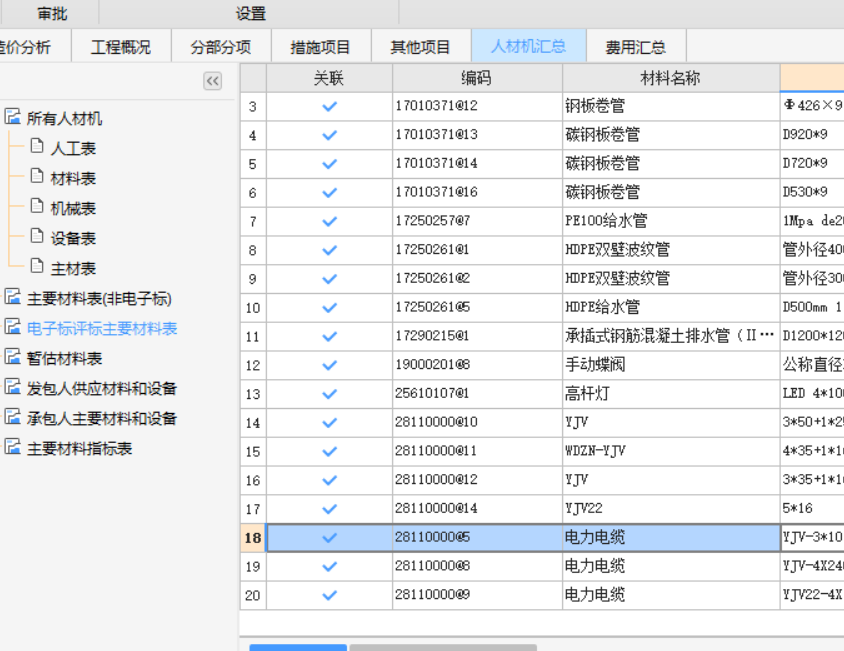Click the 关联 column header
Viewport: 844px width, 651px height.
(x=329, y=78)
